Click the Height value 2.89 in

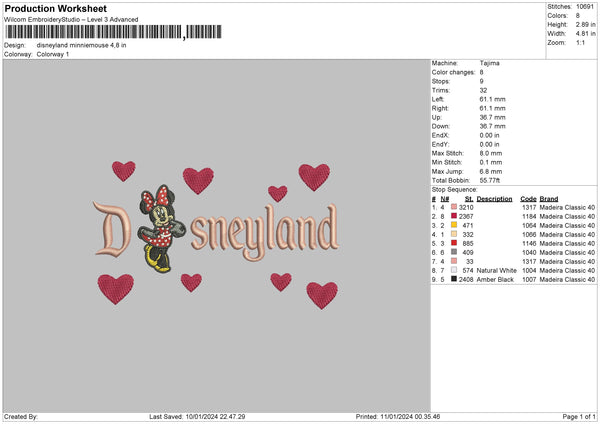point(585,24)
